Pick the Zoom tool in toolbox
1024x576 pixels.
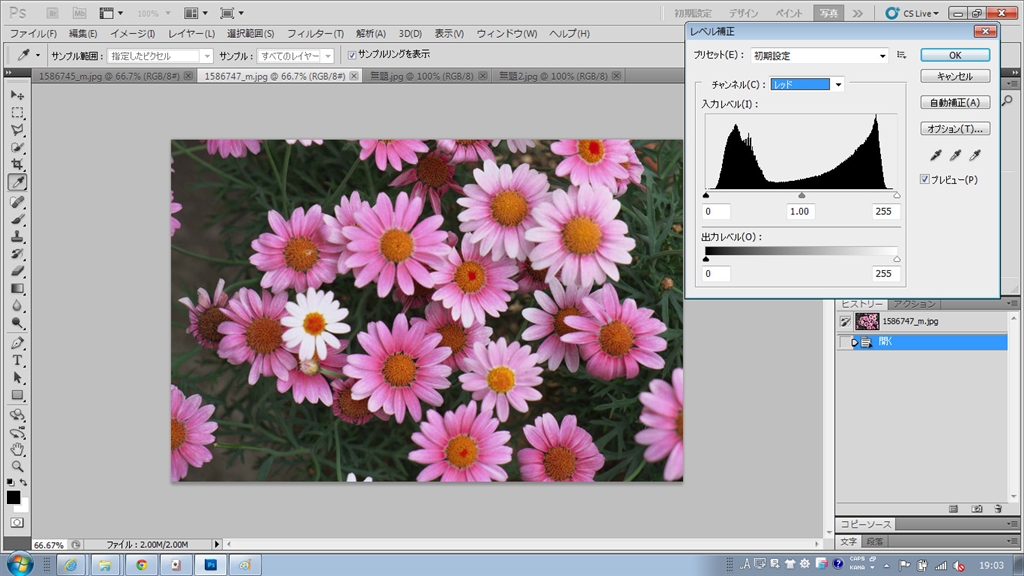[x=17, y=466]
